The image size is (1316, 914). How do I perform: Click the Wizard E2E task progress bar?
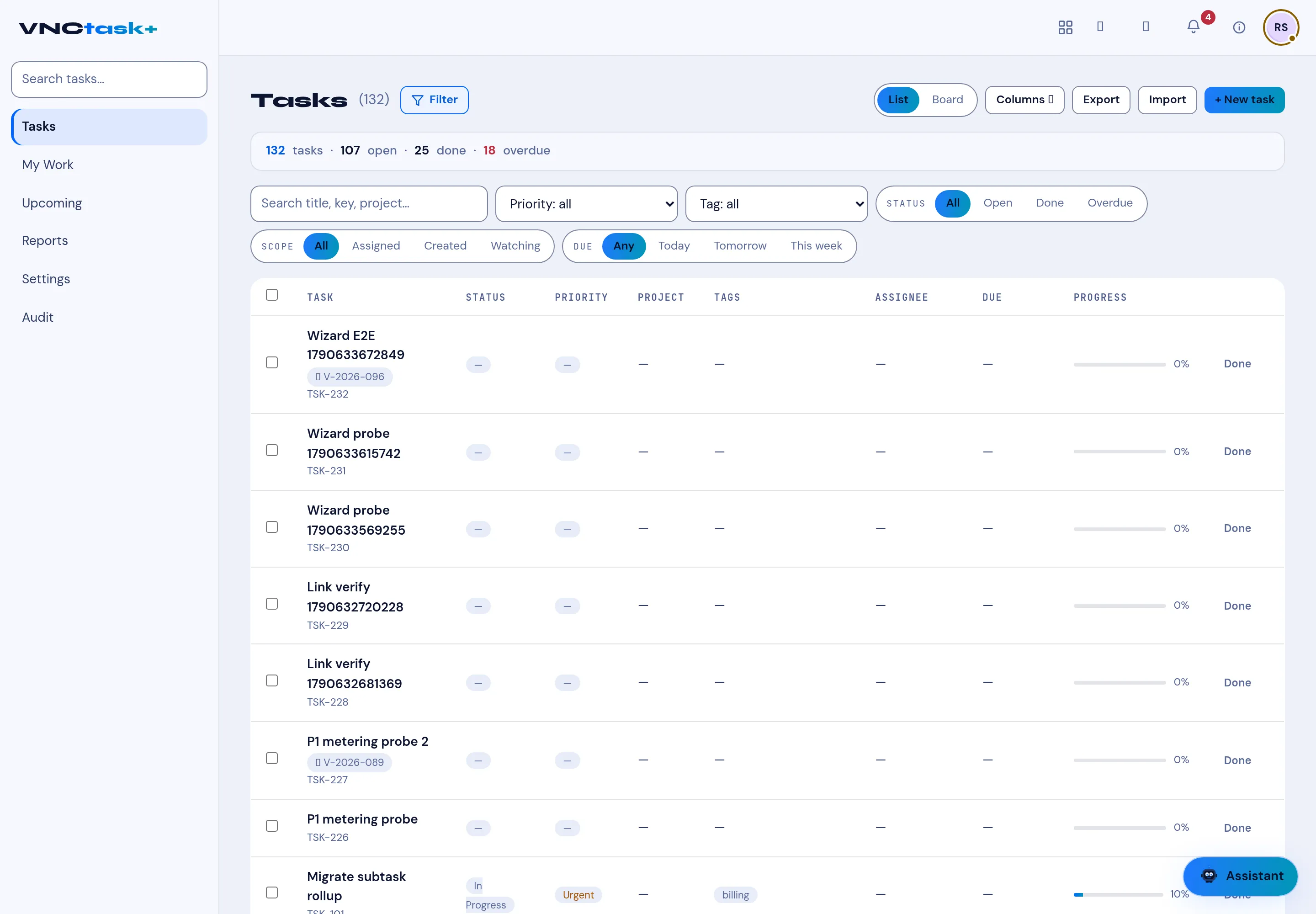click(1120, 364)
